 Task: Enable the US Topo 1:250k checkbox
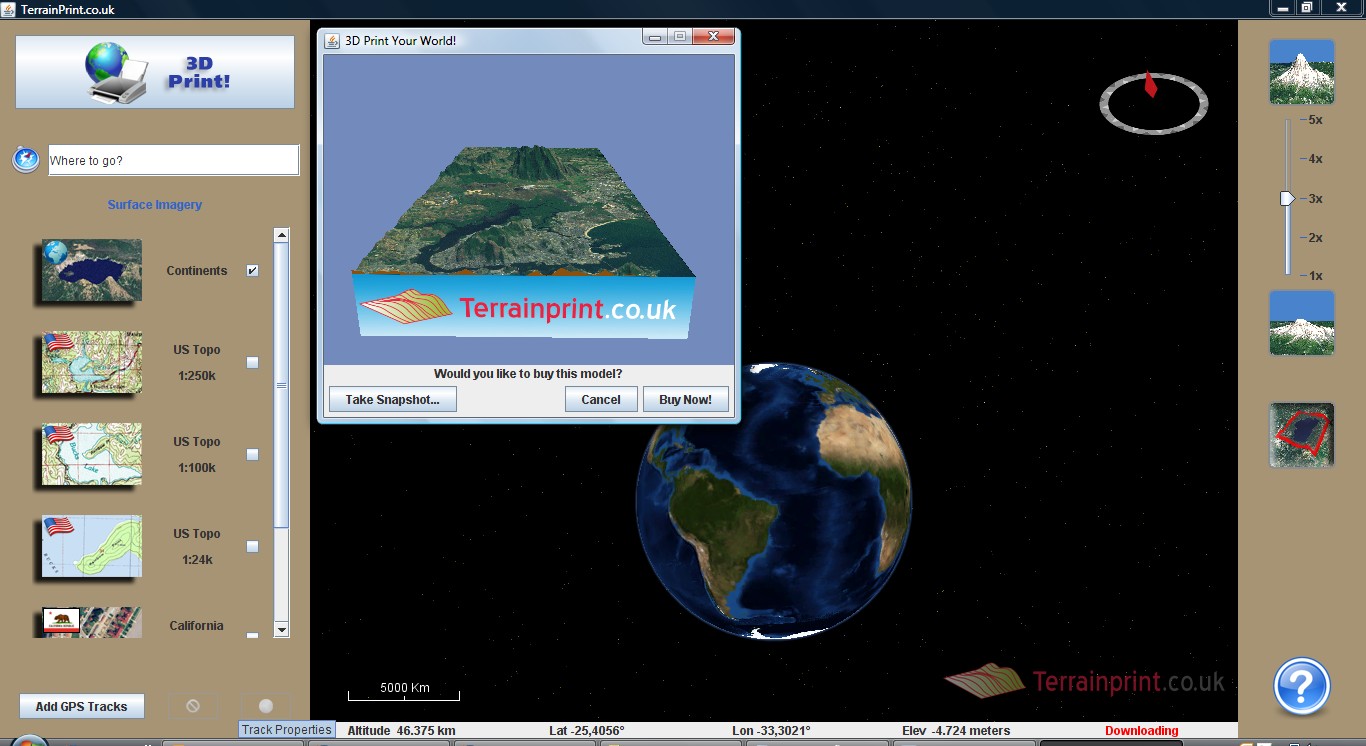(252, 363)
